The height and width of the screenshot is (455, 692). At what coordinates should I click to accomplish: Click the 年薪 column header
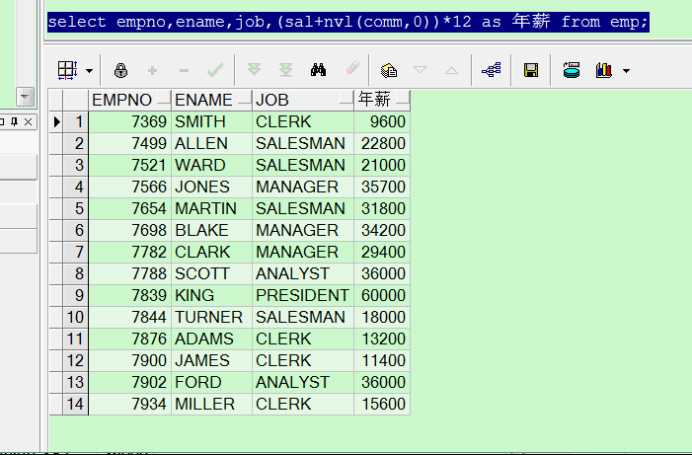coord(382,100)
